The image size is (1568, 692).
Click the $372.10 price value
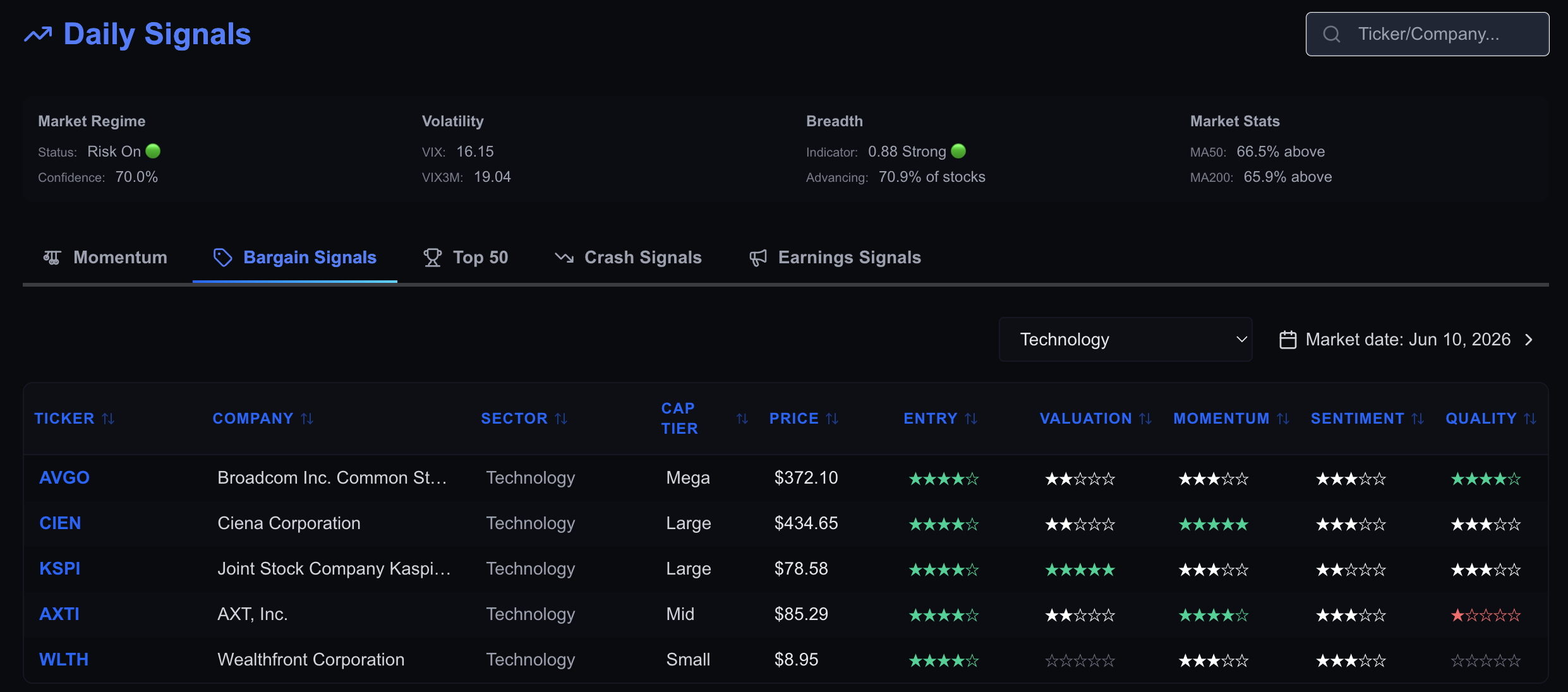tap(806, 478)
